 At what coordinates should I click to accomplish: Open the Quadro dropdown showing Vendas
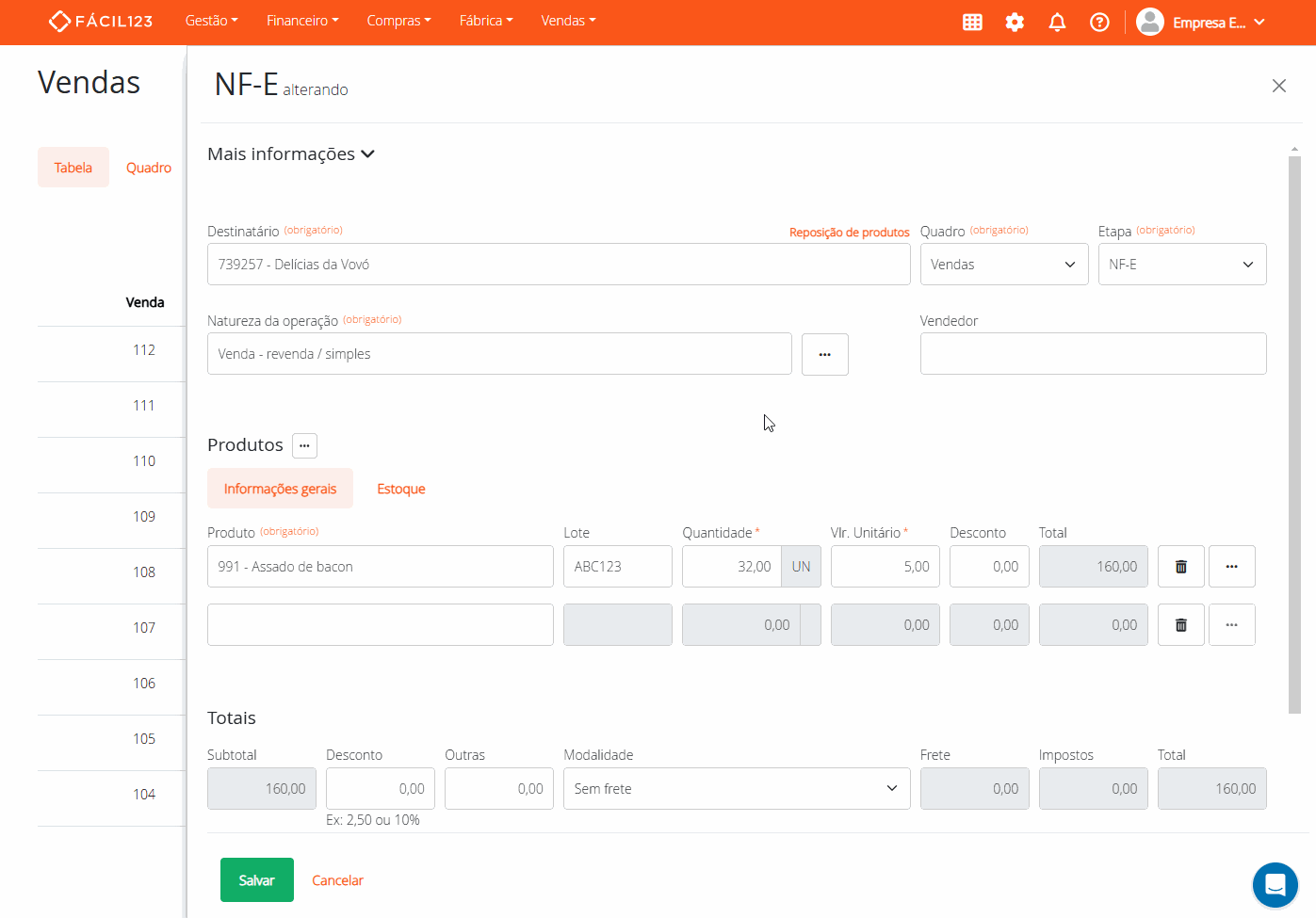pos(1003,265)
